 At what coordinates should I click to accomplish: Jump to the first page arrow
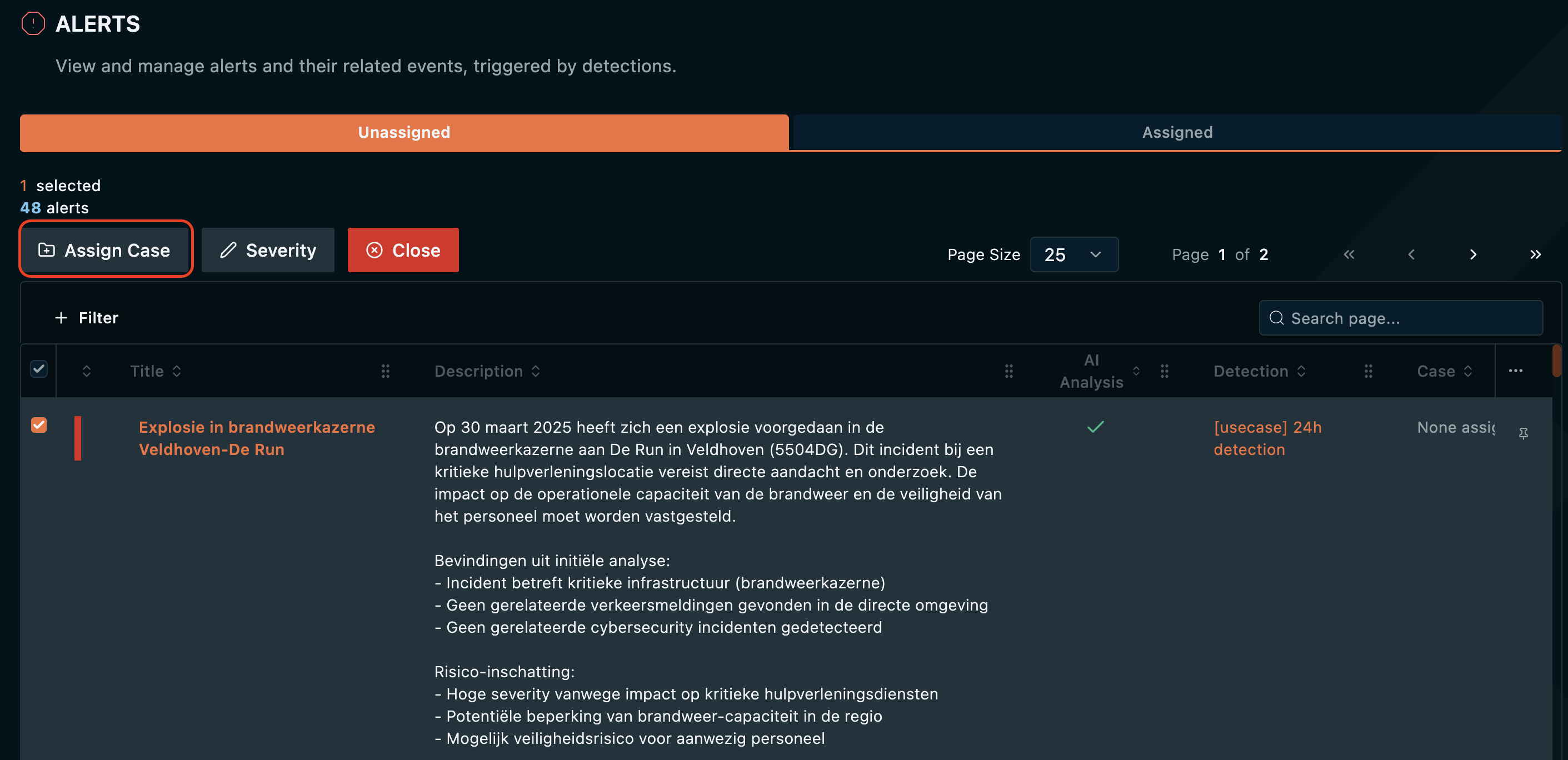tap(1349, 254)
